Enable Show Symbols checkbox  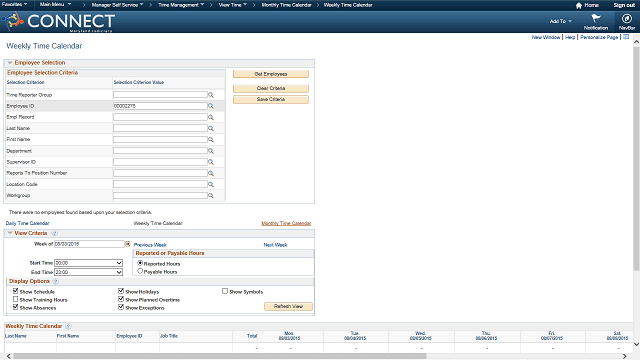point(225,291)
